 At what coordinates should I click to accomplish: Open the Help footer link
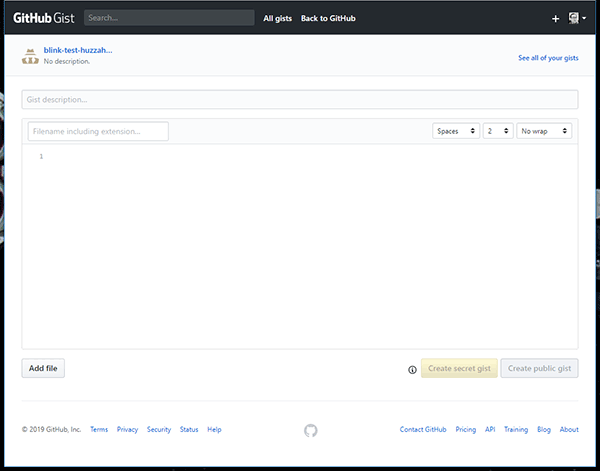214,429
